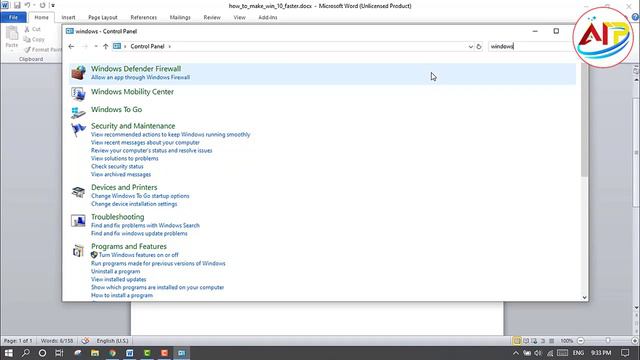Click the Control Panel search box
Viewport: 640px width, 360px height.
tap(530, 47)
